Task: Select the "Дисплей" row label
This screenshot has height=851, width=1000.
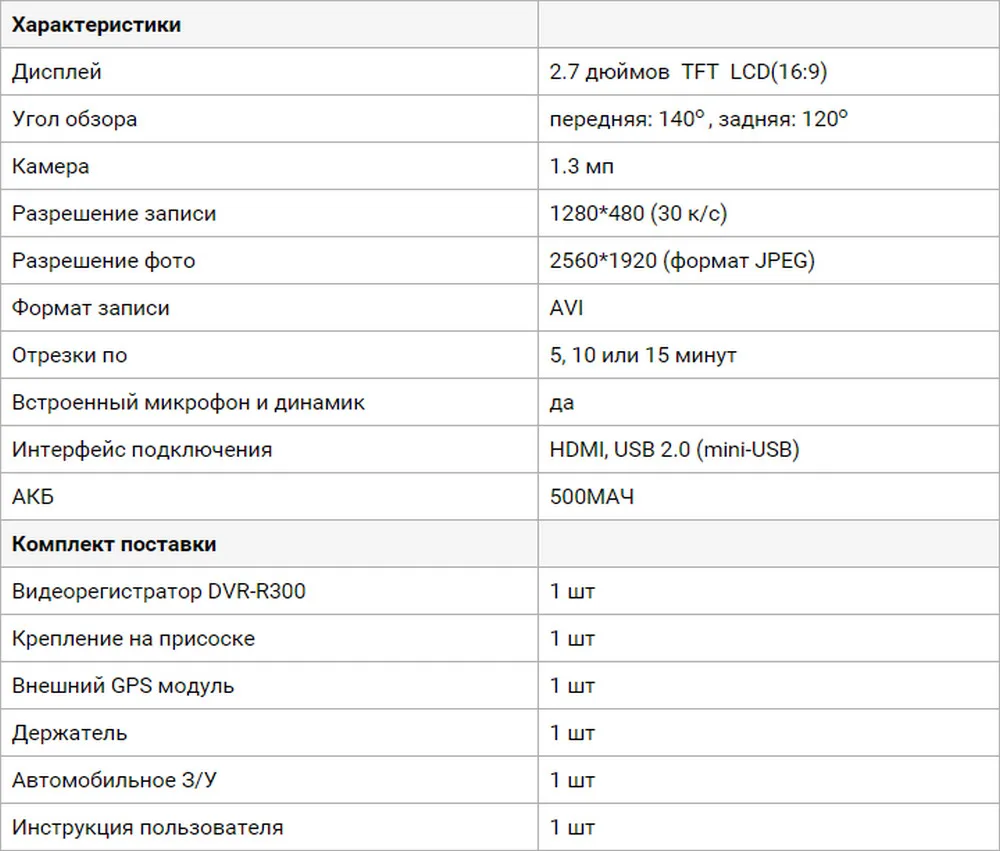Action: point(57,72)
